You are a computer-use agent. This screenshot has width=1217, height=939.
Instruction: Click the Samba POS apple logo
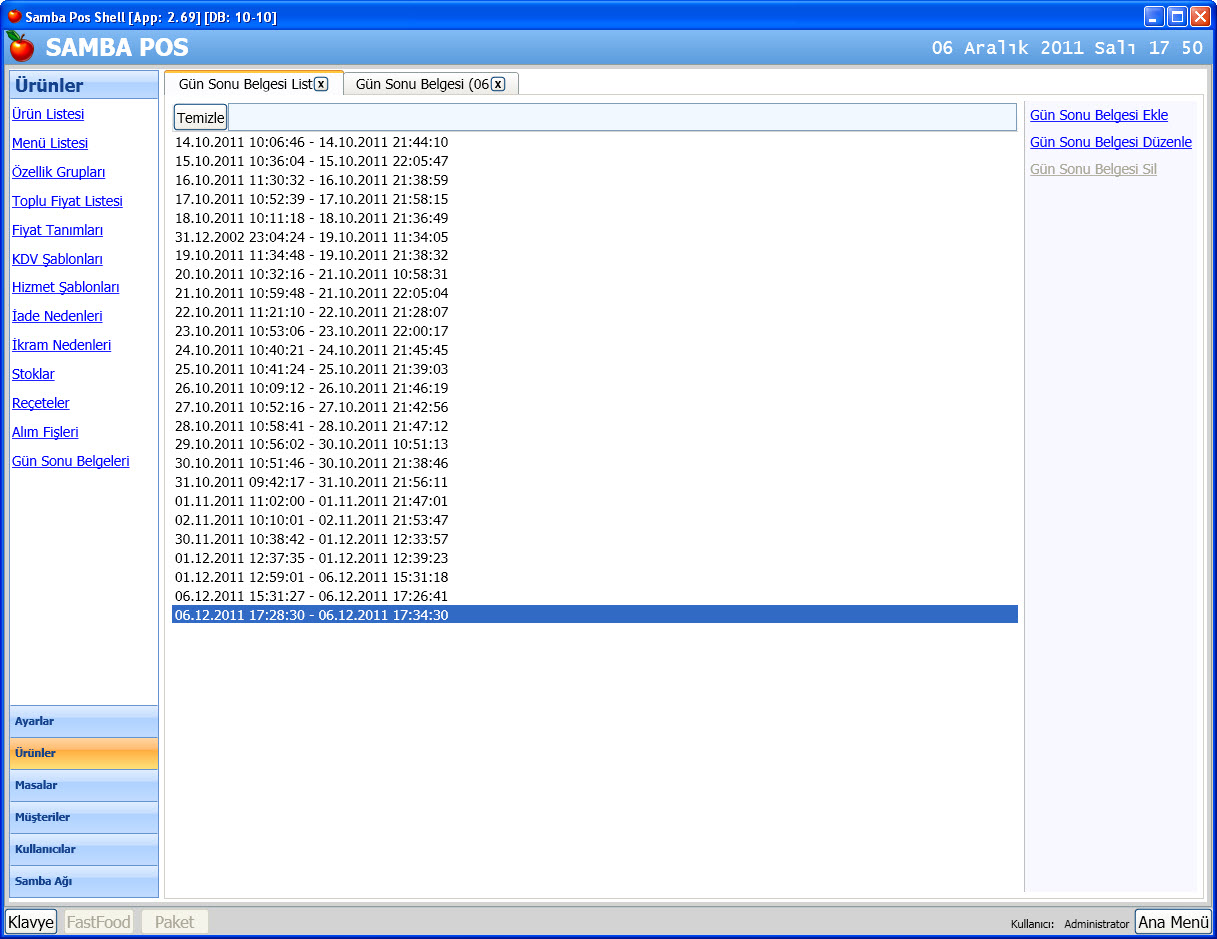(20, 47)
